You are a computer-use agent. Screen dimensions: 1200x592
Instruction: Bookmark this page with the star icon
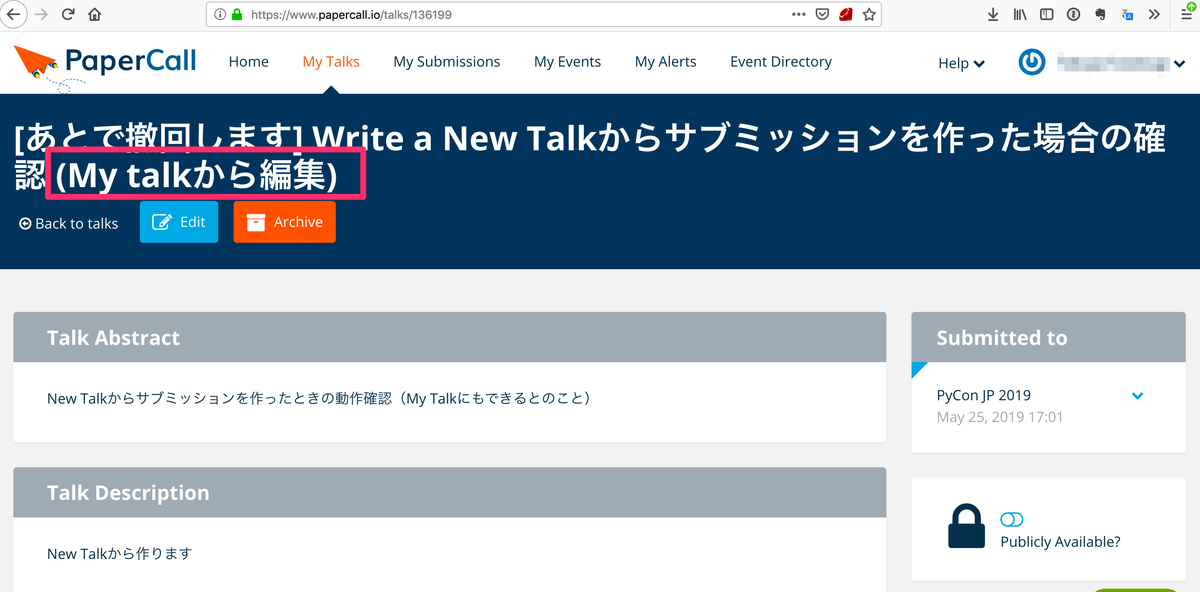pos(869,15)
